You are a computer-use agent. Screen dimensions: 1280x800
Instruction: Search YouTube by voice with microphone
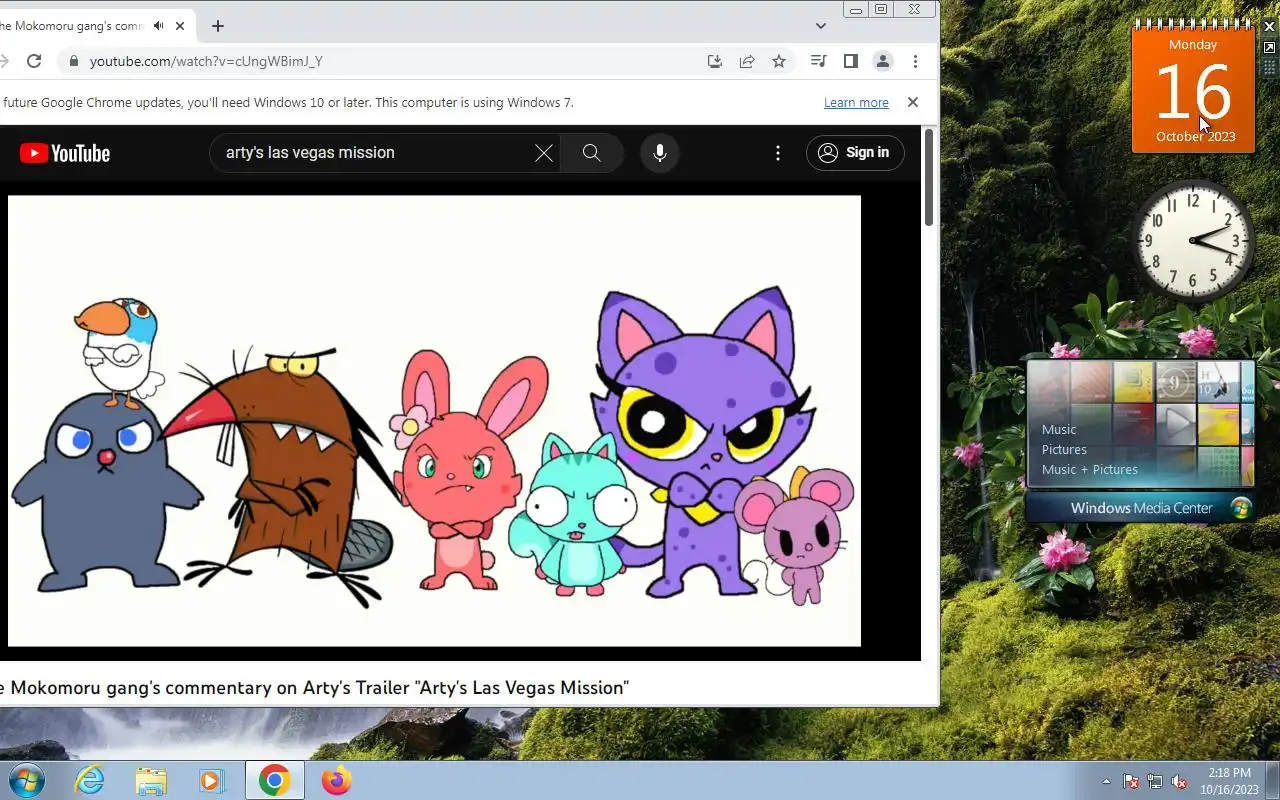tap(660, 153)
